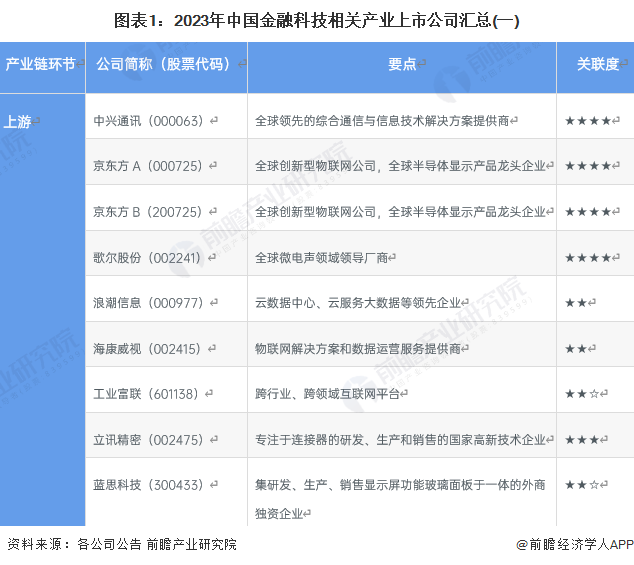Click '跨行业、跨领域互联网平台' text

[328, 394]
